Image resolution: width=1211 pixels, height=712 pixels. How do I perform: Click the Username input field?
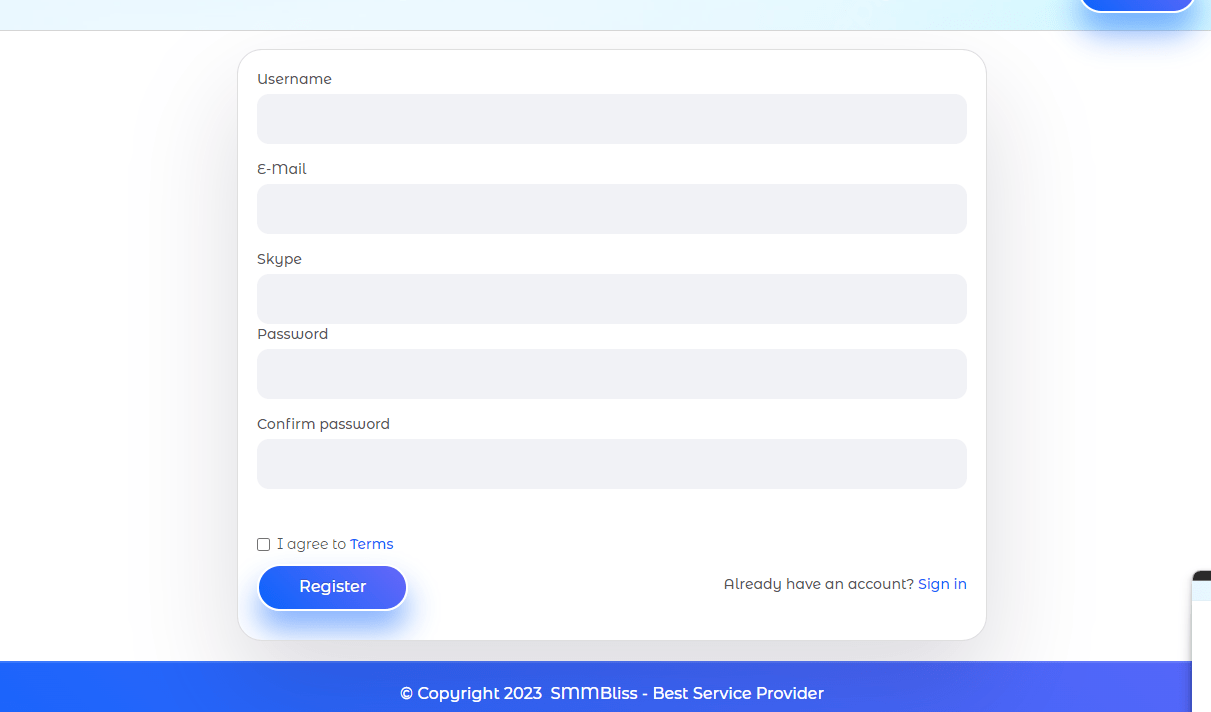pyautogui.click(x=611, y=119)
